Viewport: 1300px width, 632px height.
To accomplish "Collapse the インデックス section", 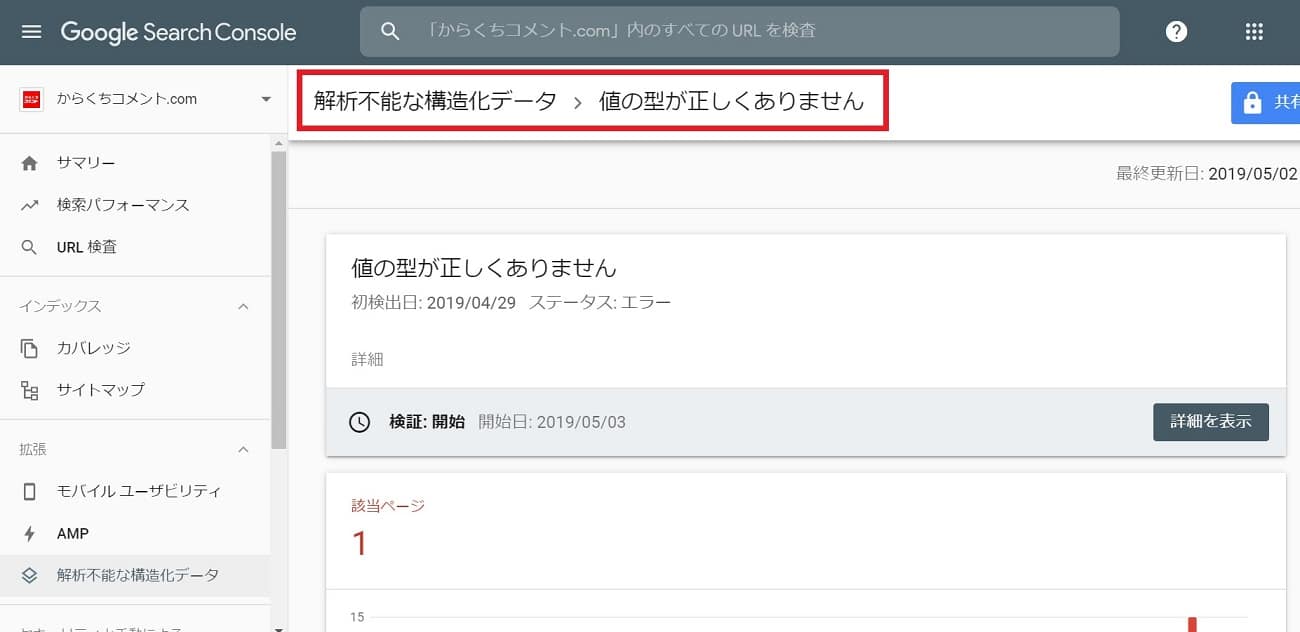I will (x=243, y=306).
